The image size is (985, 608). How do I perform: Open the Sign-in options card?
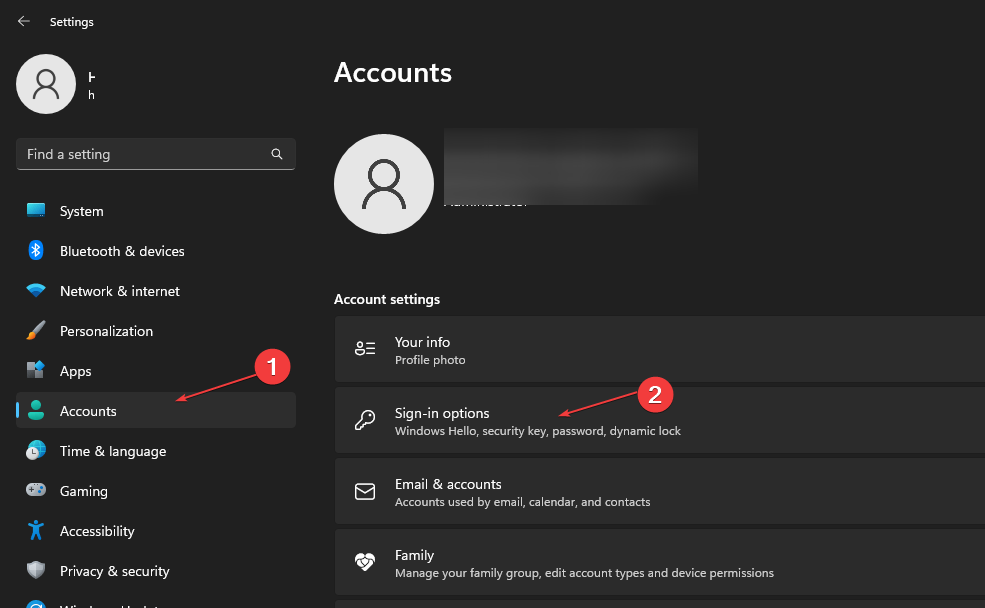pos(660,420)
